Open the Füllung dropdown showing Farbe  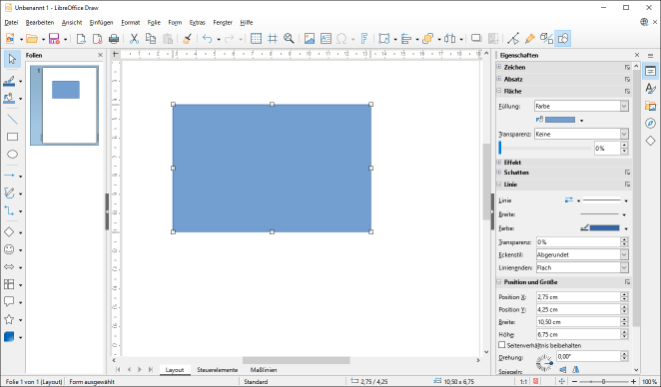(582, 106)
